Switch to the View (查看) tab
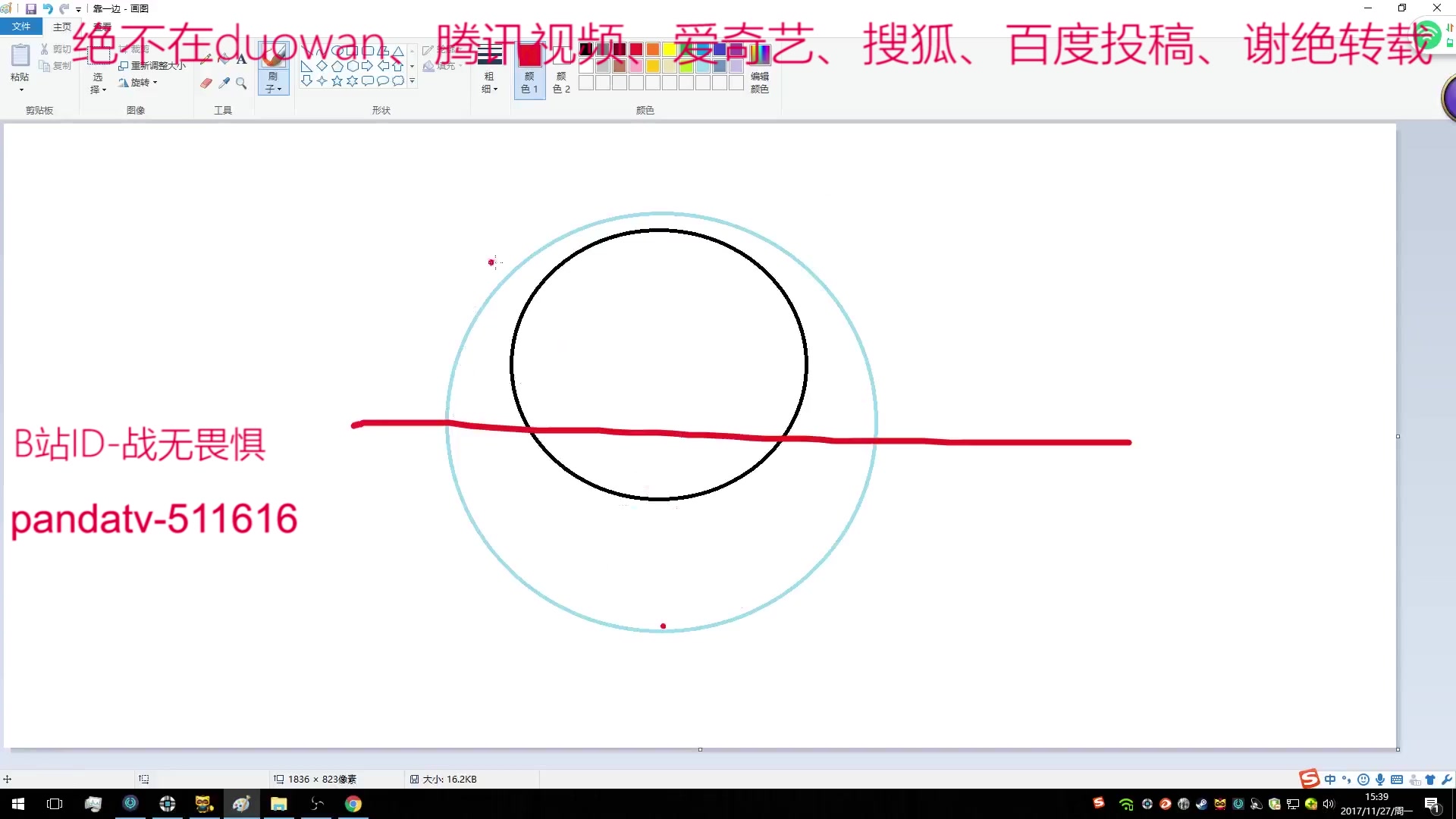The image size is (1456, 819). [102, 27]
